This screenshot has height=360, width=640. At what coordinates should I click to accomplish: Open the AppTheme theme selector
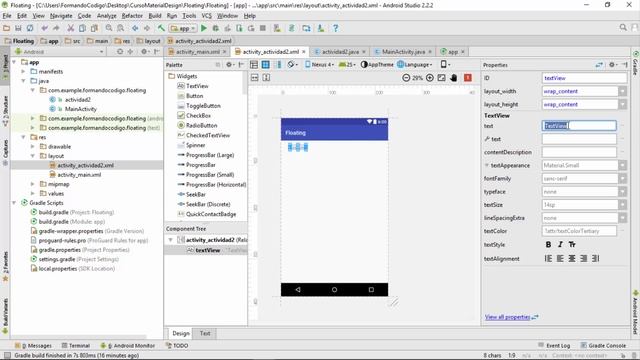point(377,64)
